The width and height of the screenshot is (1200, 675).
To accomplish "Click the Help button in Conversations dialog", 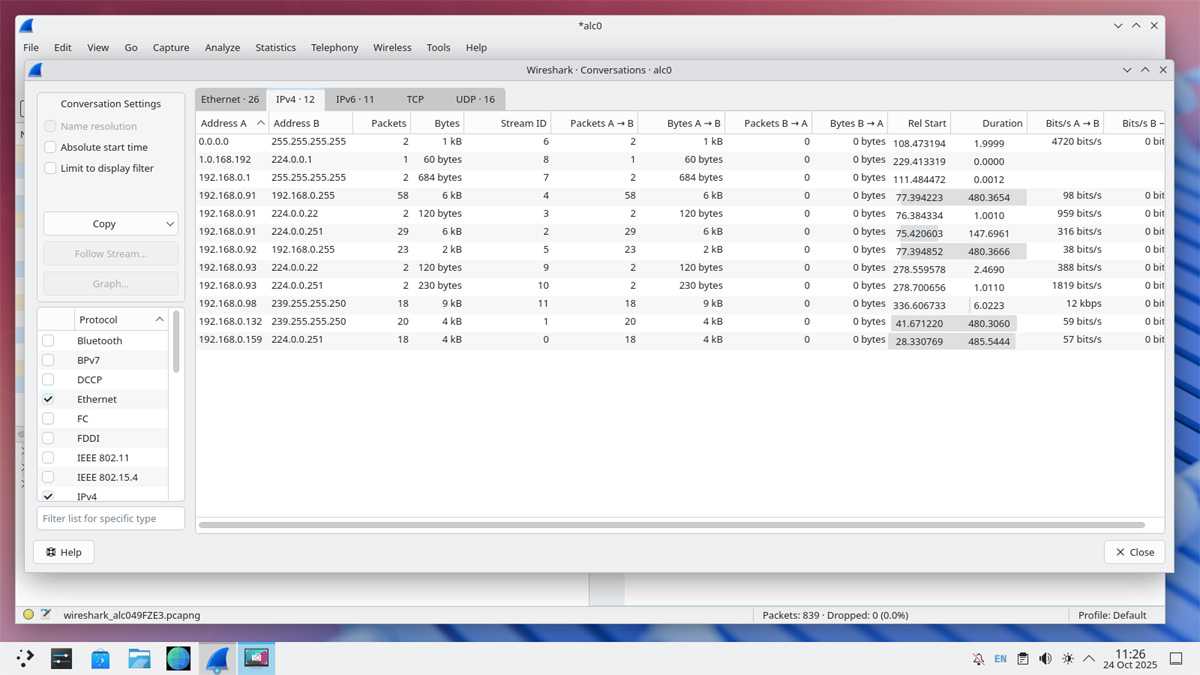I will coord(64,552).
